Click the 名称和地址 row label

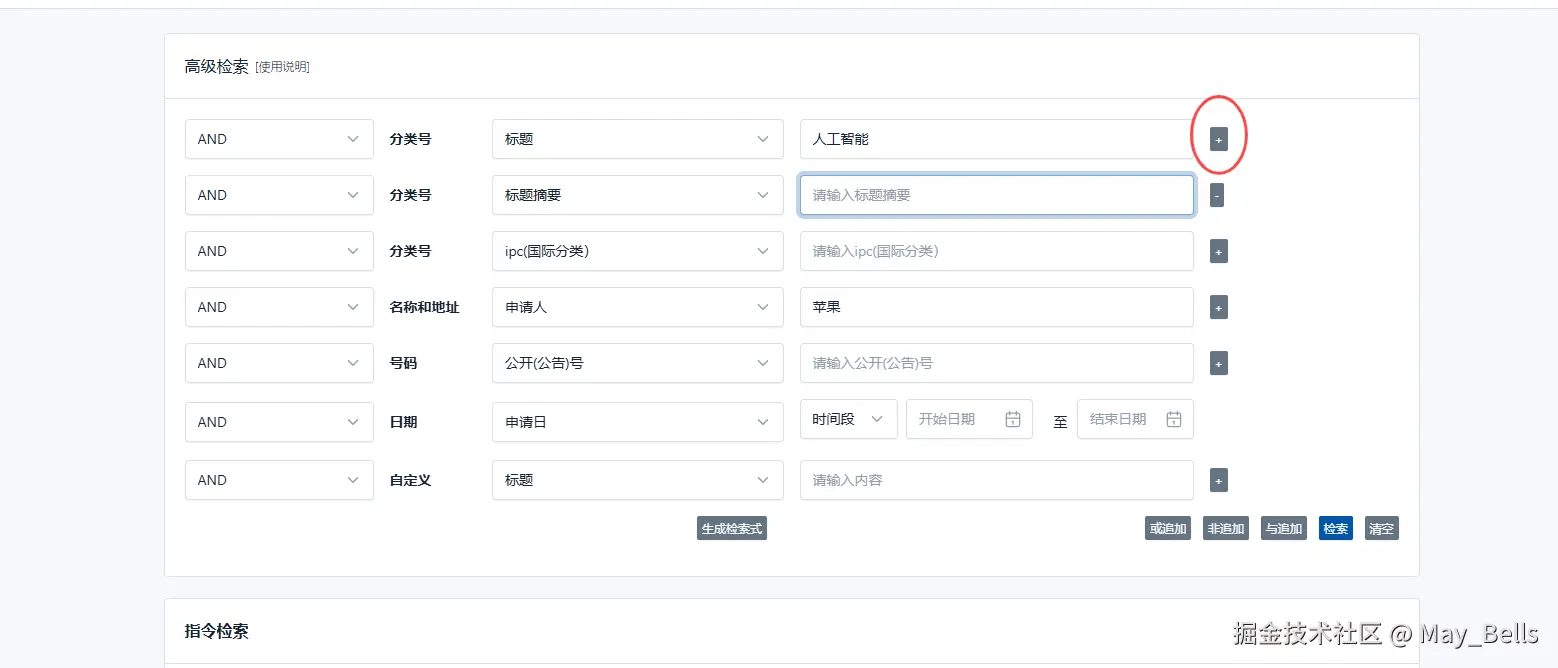(x=424, y=307)
